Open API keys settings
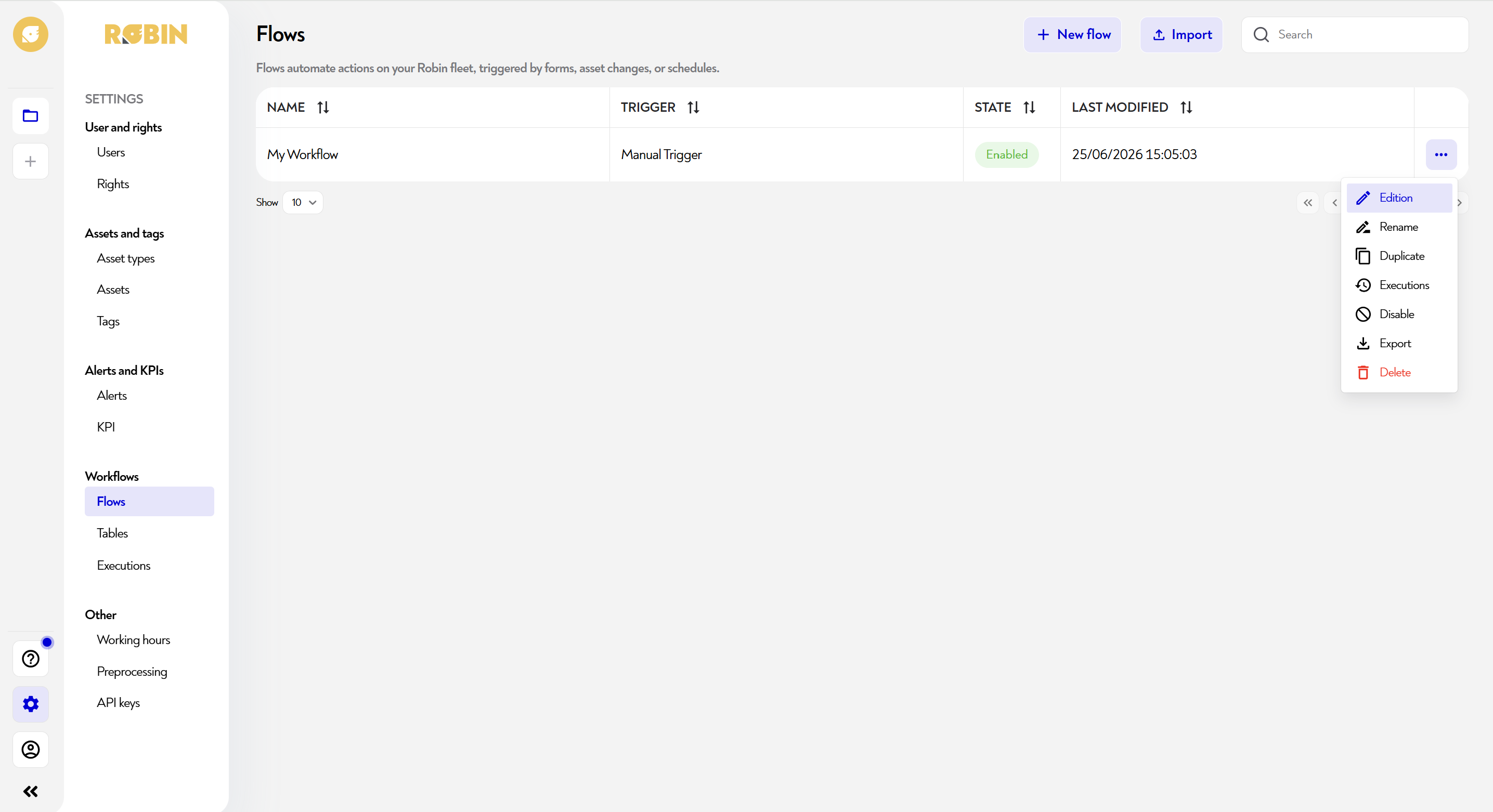Image resolution: width=1493 pixels, height=812 pixels. click(118, 703)
